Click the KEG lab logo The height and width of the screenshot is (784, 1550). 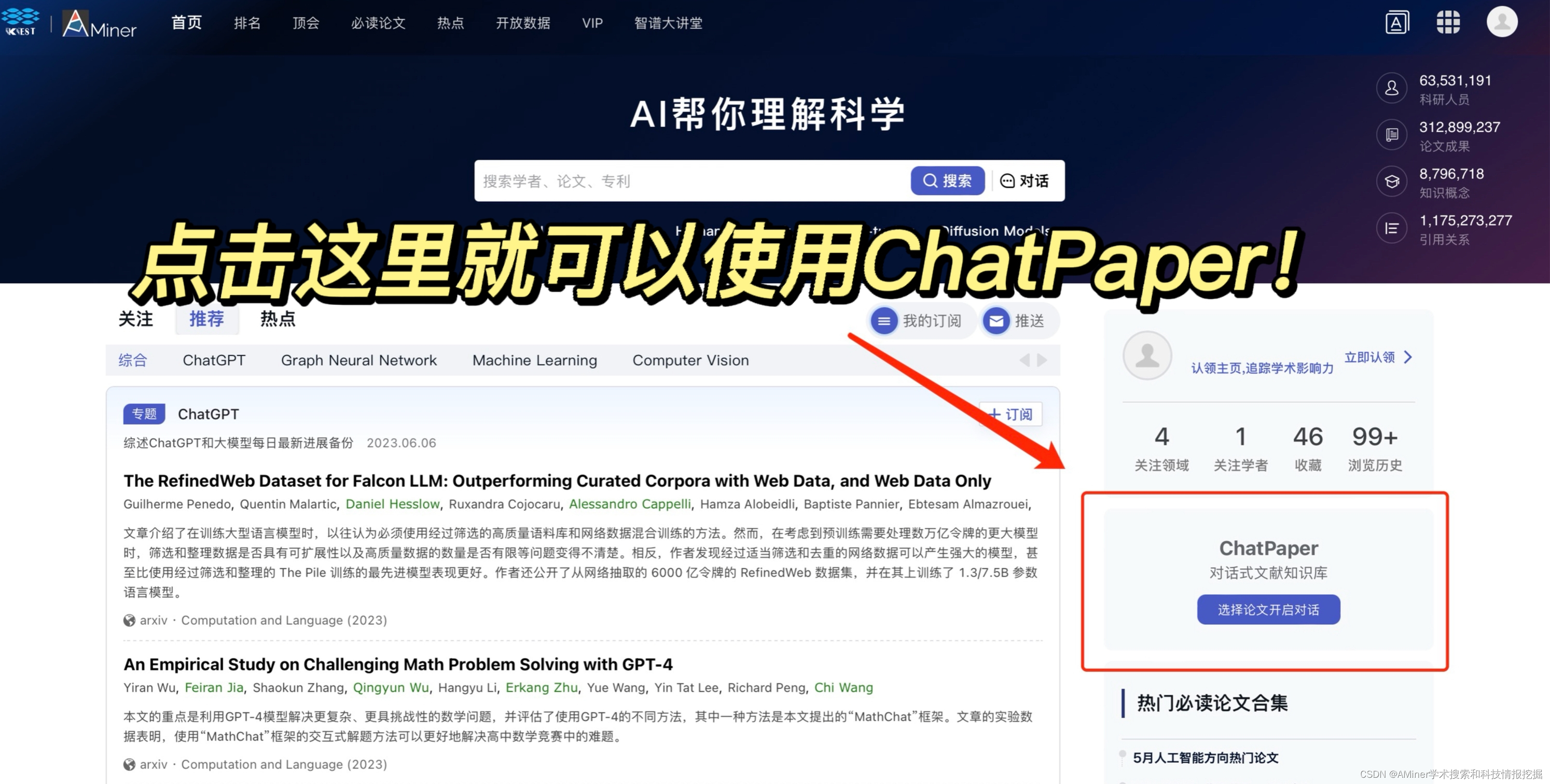[21, 22]
